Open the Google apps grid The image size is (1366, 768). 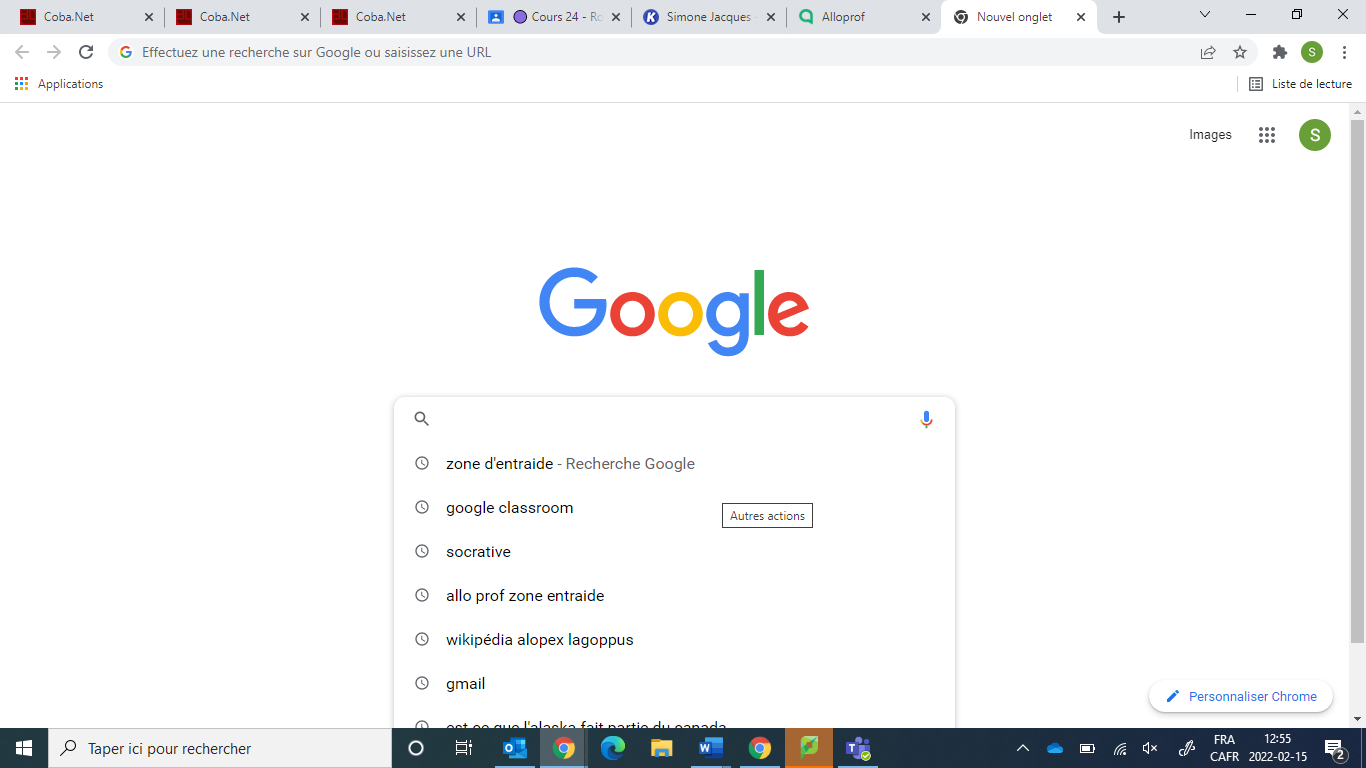1267,135
